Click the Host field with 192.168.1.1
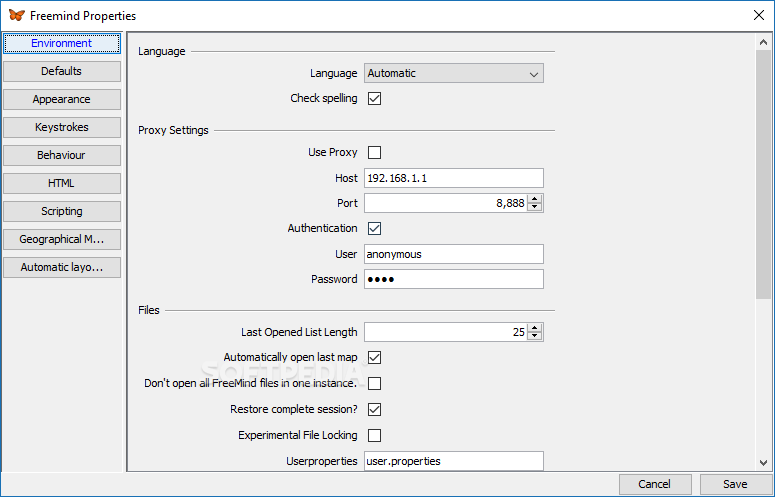This screenshot has height=497, width=775. pyautogui.click(x=454, y=178)
